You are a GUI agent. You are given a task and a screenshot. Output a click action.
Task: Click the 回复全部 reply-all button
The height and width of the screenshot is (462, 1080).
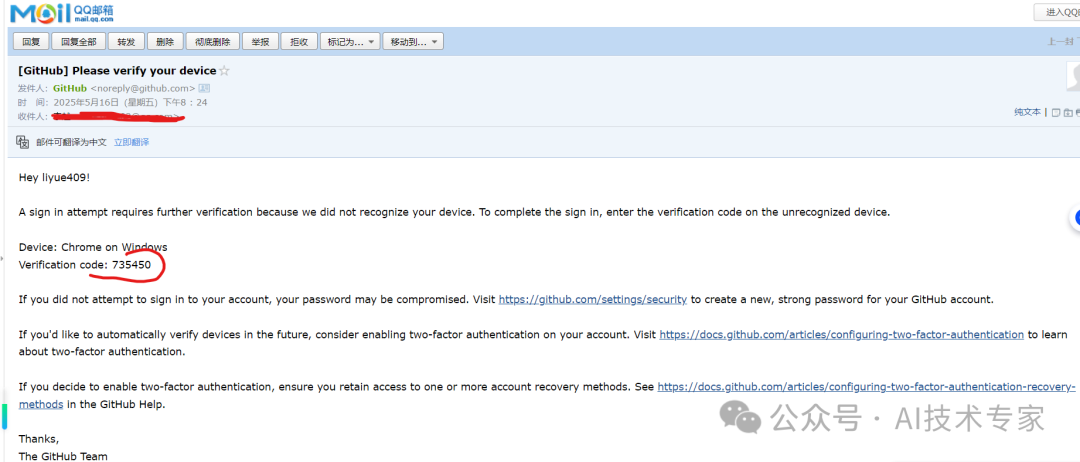tap(79, 41)
